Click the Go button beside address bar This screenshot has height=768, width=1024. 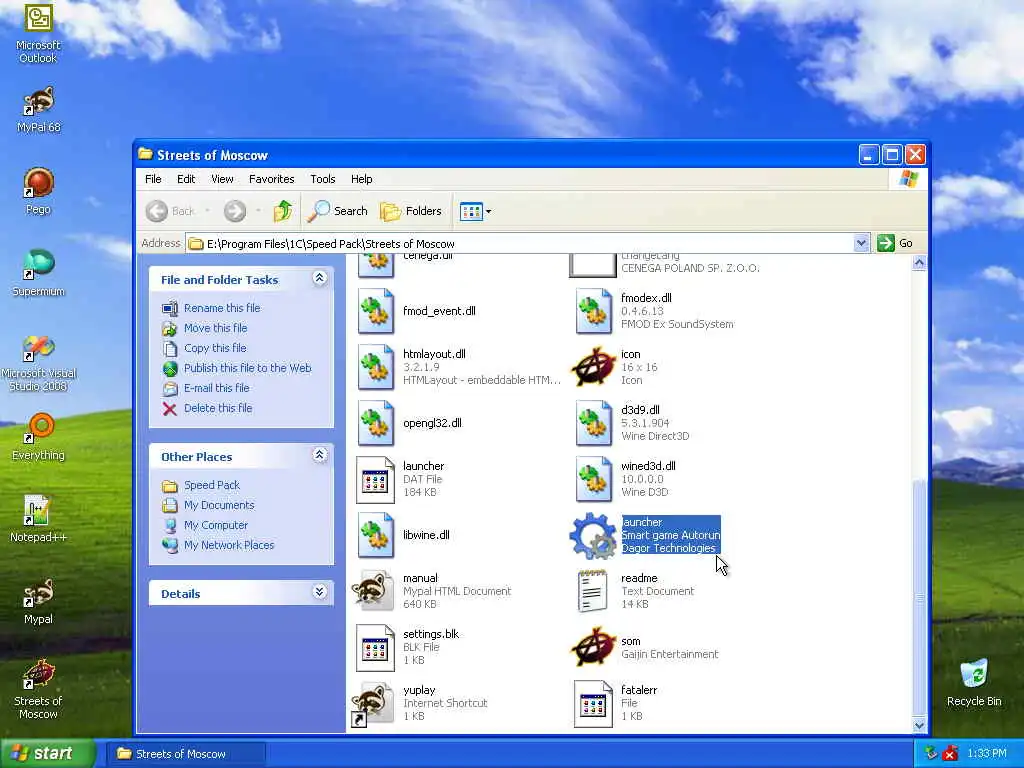[x=895, y=243]
